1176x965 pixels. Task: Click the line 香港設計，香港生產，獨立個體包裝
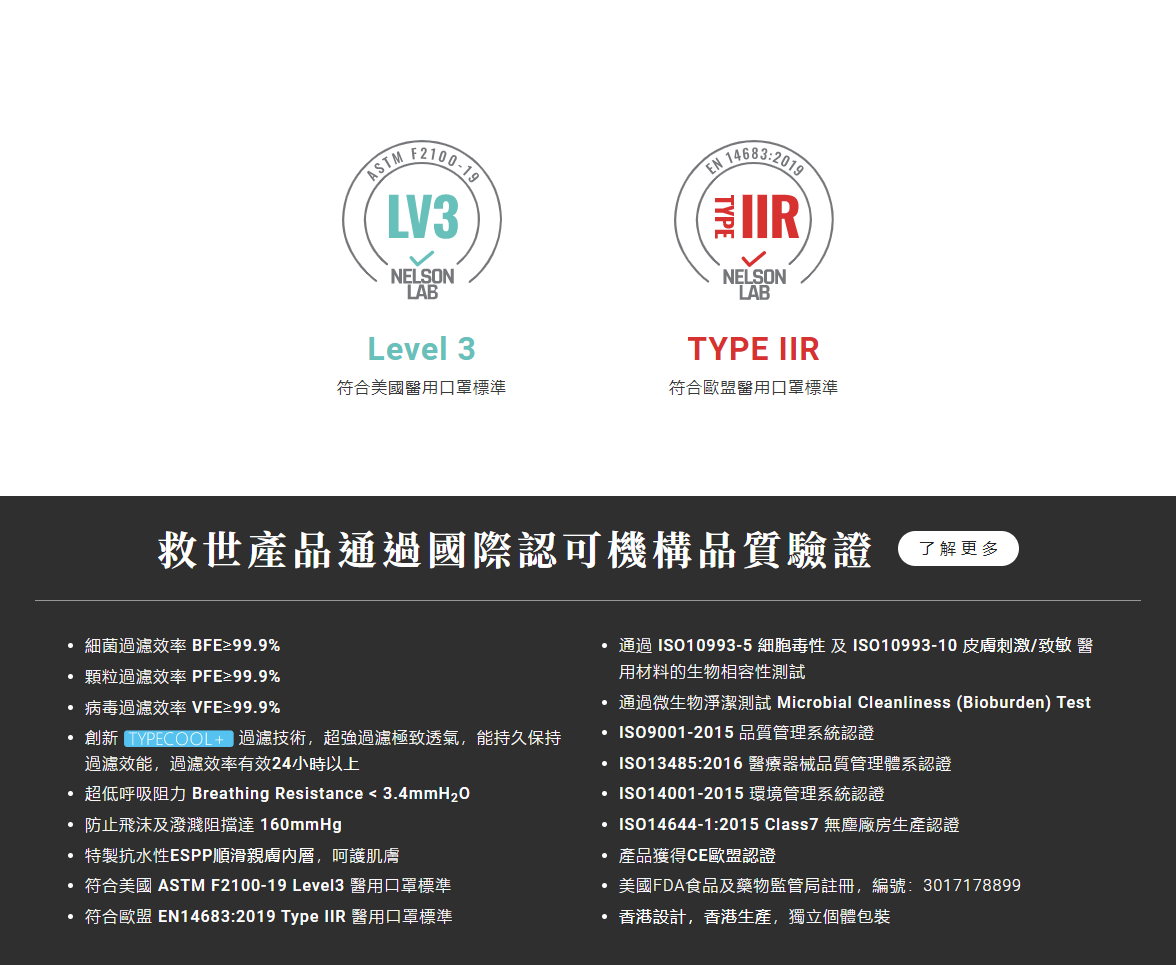[x=754, y=916]
